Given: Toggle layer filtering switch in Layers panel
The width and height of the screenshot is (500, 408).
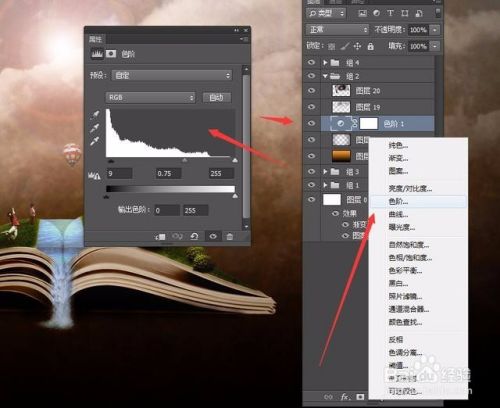Looking at the screenshot, I should [x=438, y=13].
